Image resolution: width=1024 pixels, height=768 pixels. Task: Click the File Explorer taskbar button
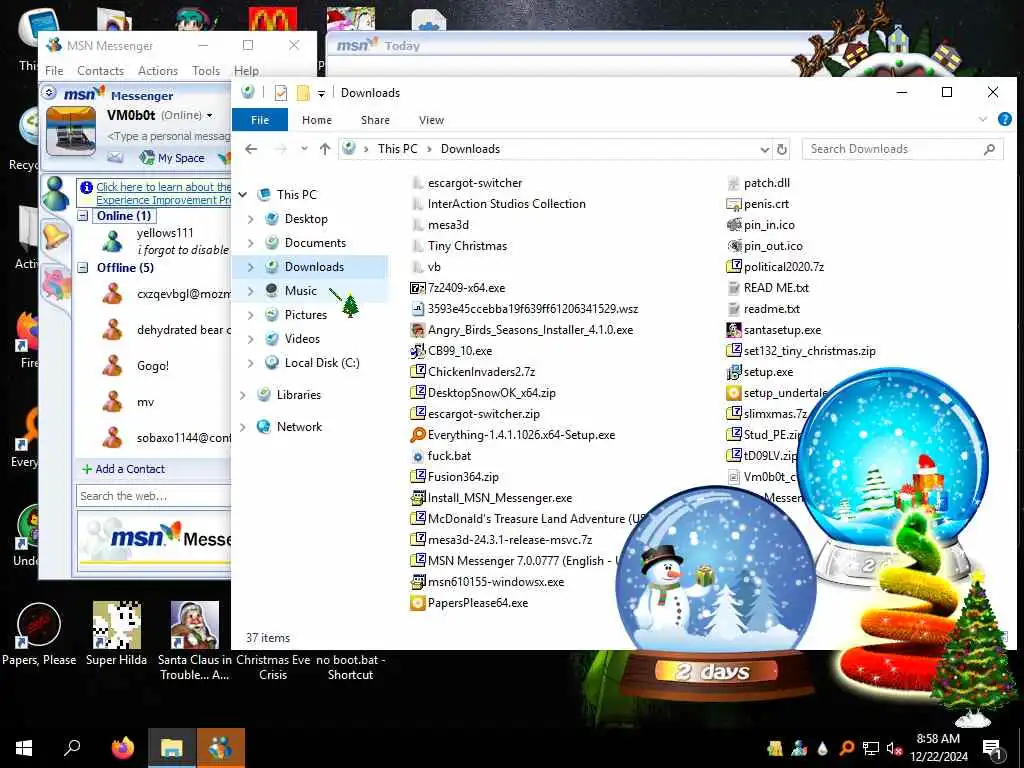point(172,748)
